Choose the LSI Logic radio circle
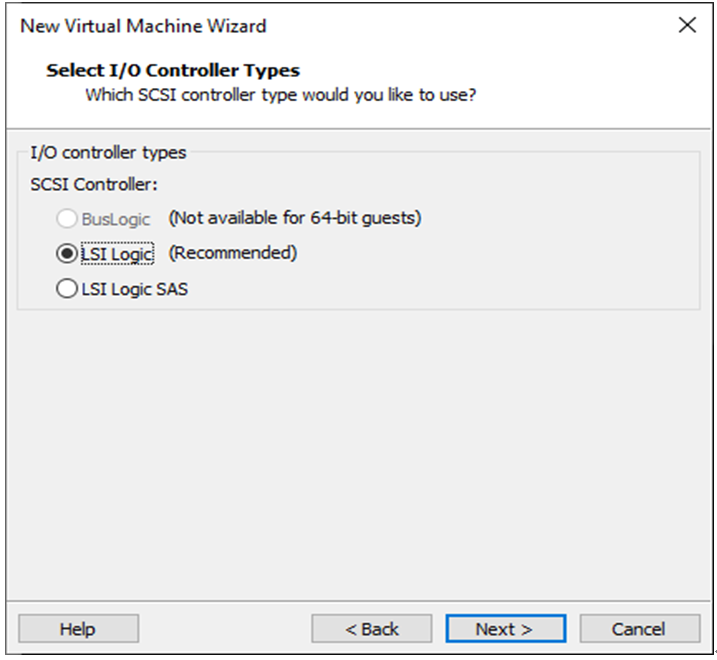Image resolution: width=717 pixels, height=660 pixels. pos(67,254)
